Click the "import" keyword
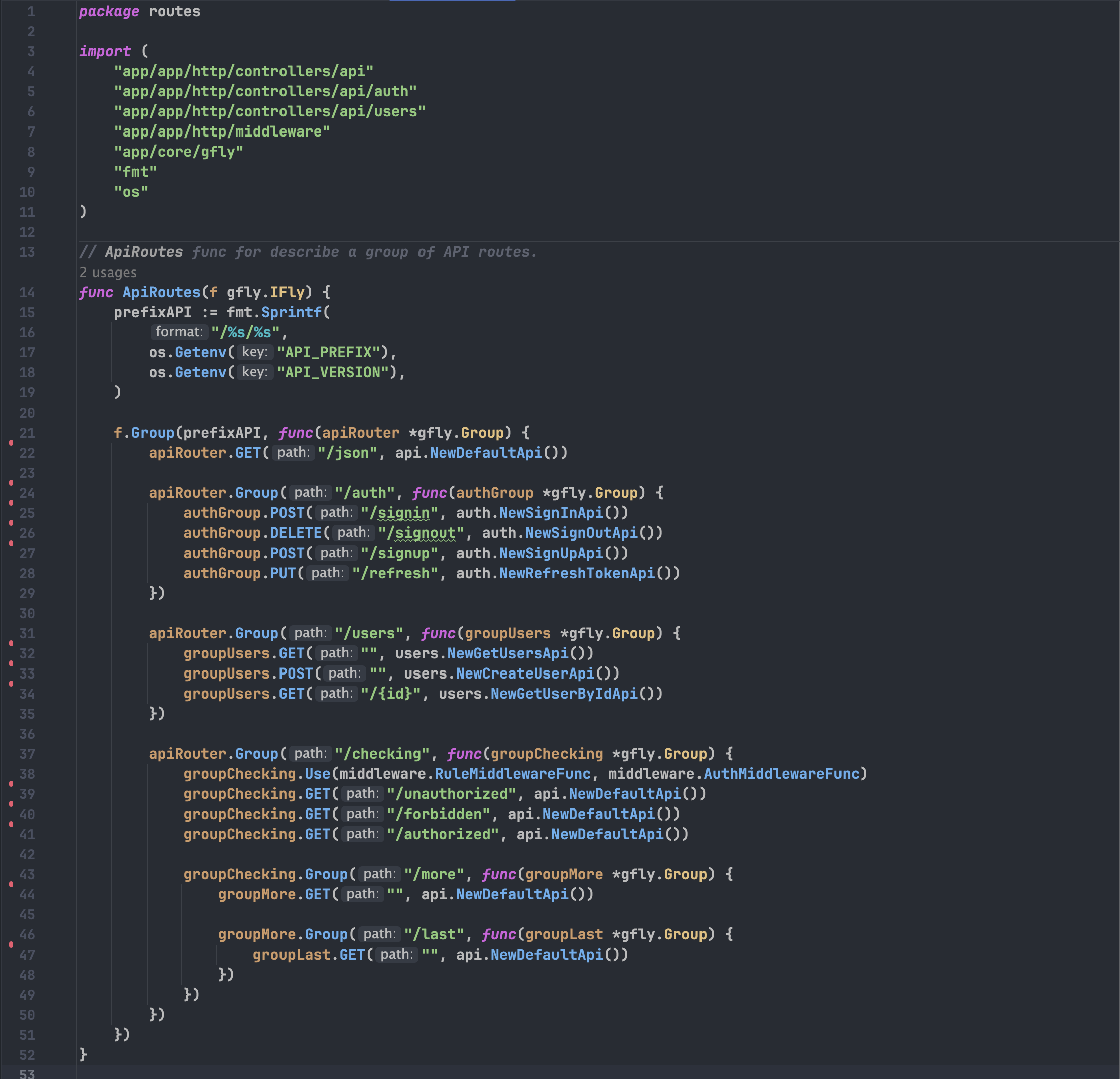The width and height of the screenshot is (1120, 1079). click(105, 51)
